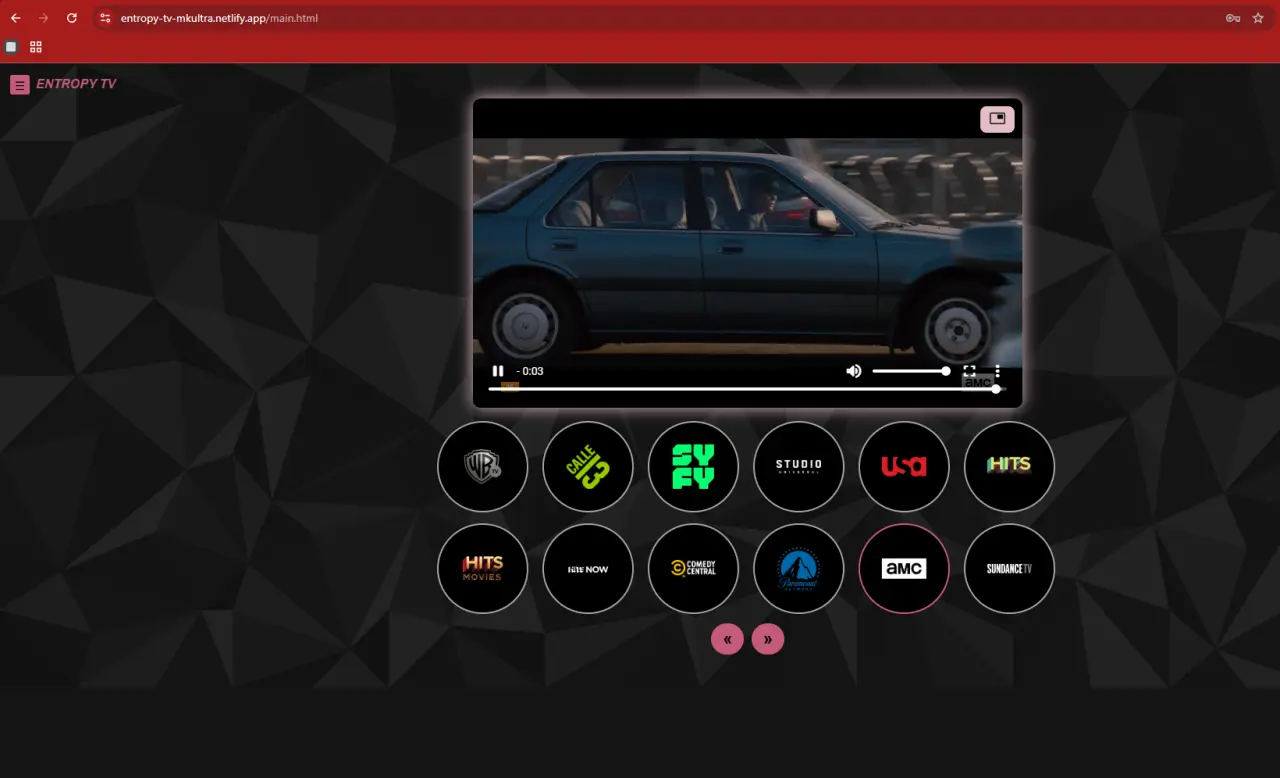Bookmark this page with the star
The height and width of the screenshot is (778, 1280).
[1258, 18]
